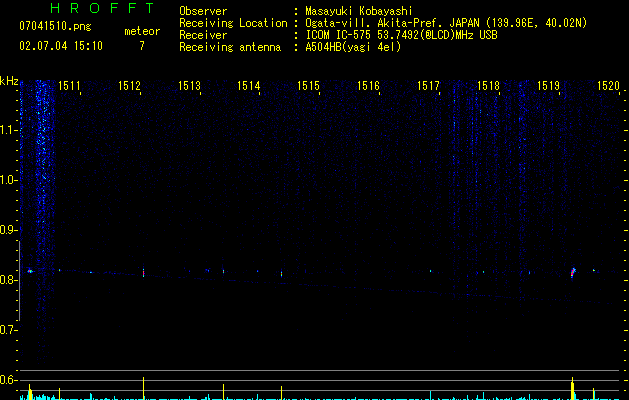The height and width of the screenshot is (400, 629).
Task: Click the 0.9 kHz frequency axis label
Action: (x=8, y=230)
